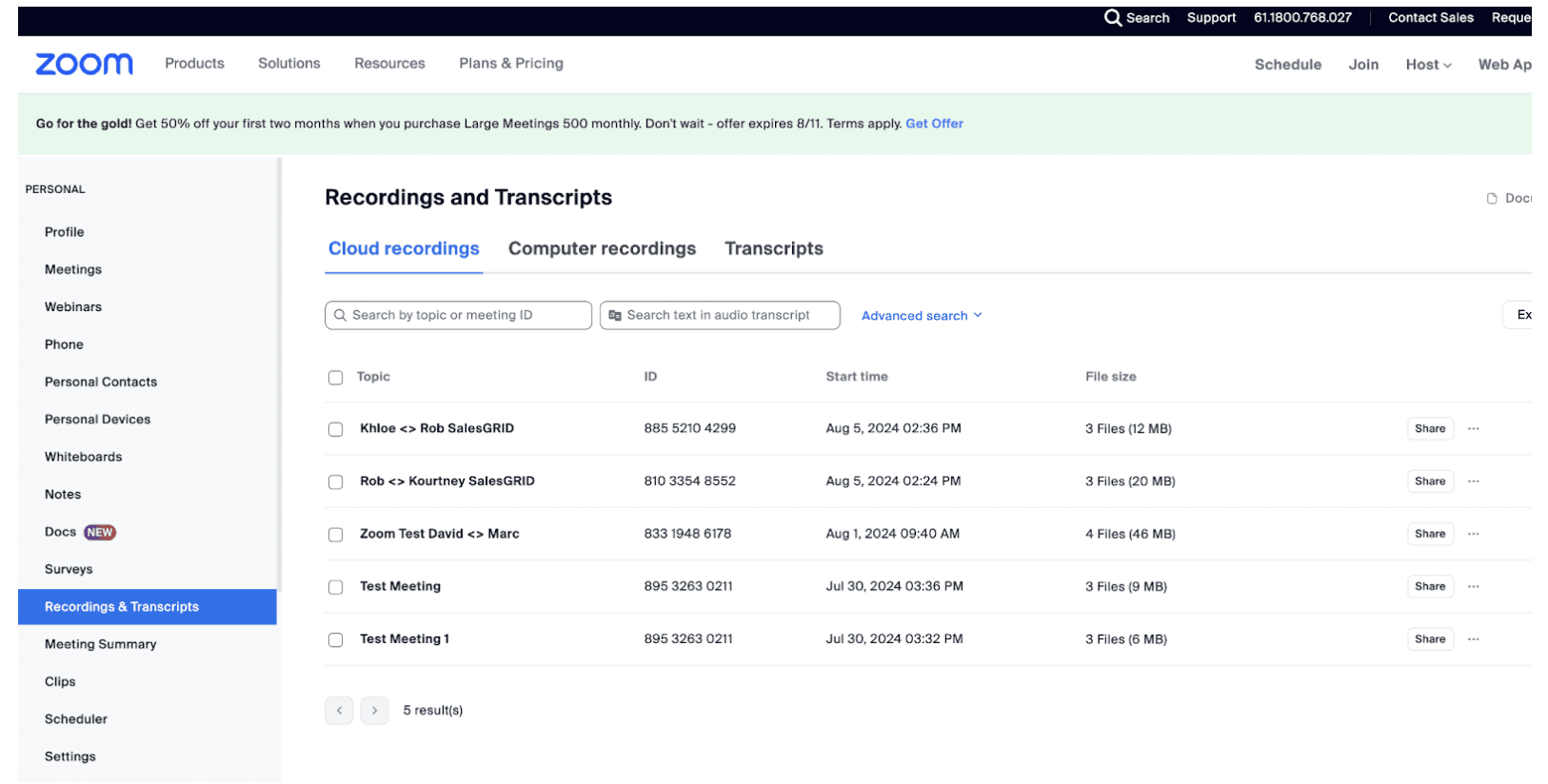This screenshot has height=784, width=1548.
Task: Click Join in the top navigation
Action: coord(1363,65)
